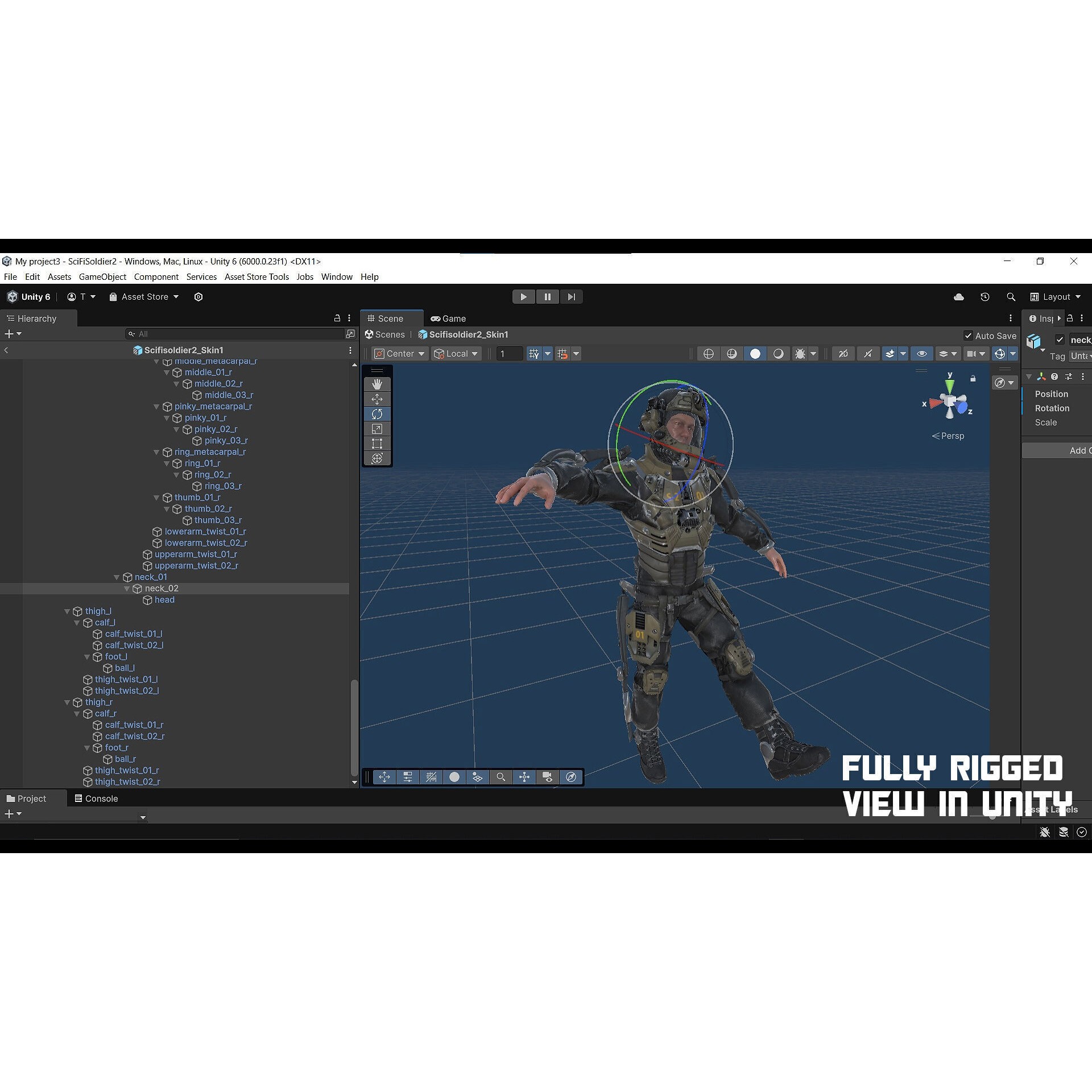Uncheck the Auto Save checkbox
1092x1092 pixels.
pos(968,336)
